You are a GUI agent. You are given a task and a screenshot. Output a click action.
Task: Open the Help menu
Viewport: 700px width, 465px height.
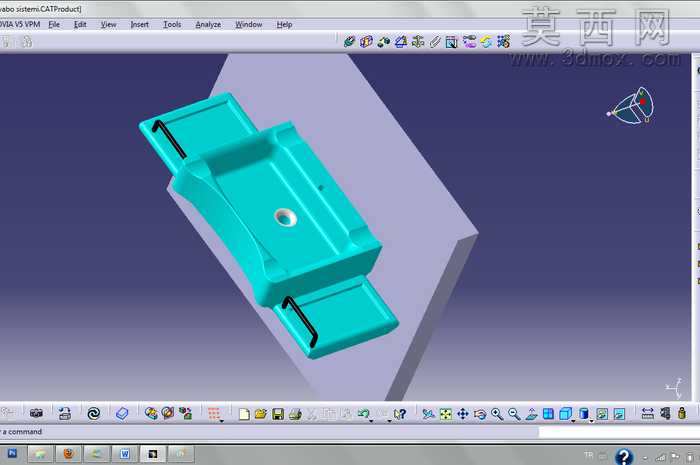[284, 25]
